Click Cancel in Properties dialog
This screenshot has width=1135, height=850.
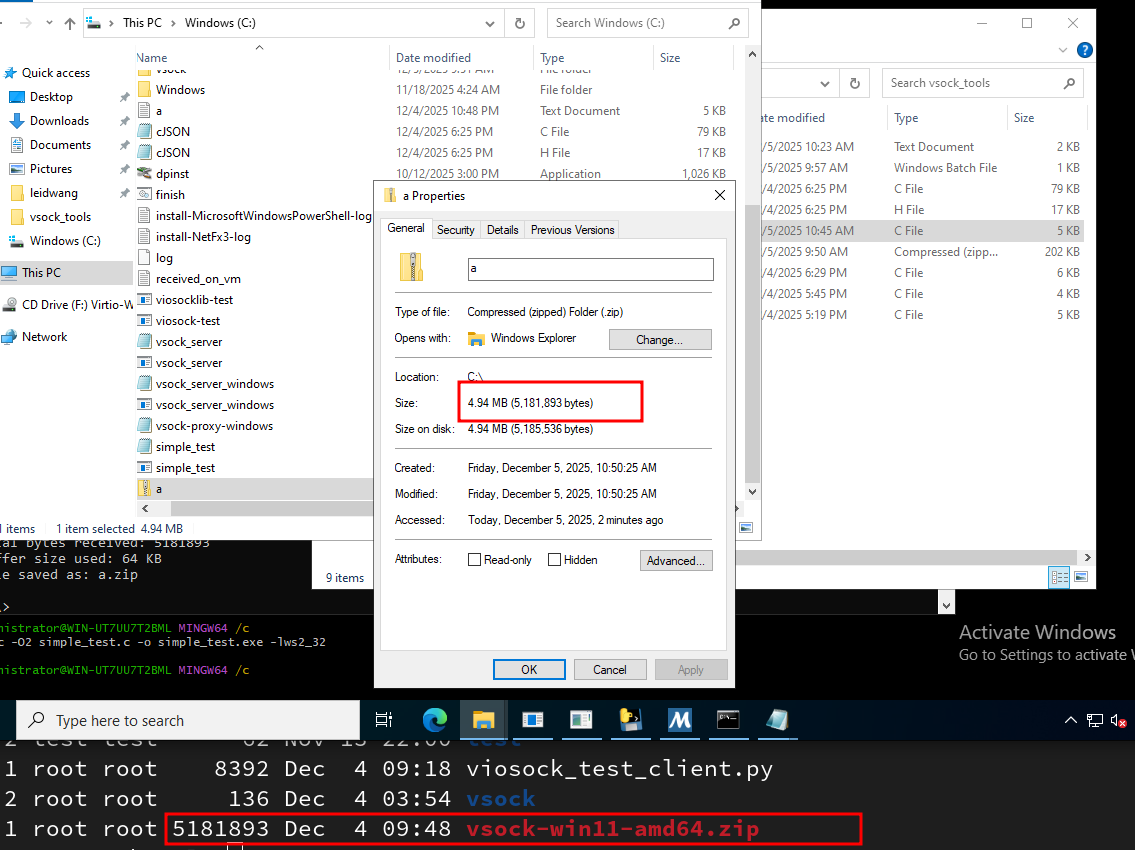click(609, 670)
